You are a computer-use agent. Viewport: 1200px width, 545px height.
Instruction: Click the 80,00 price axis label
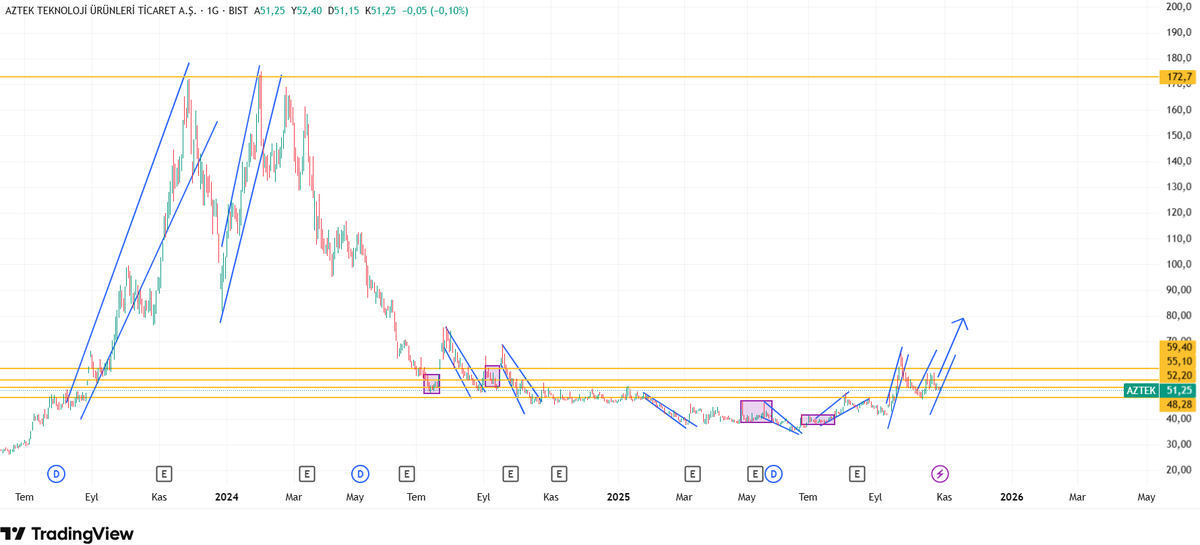click(1179, 316)
